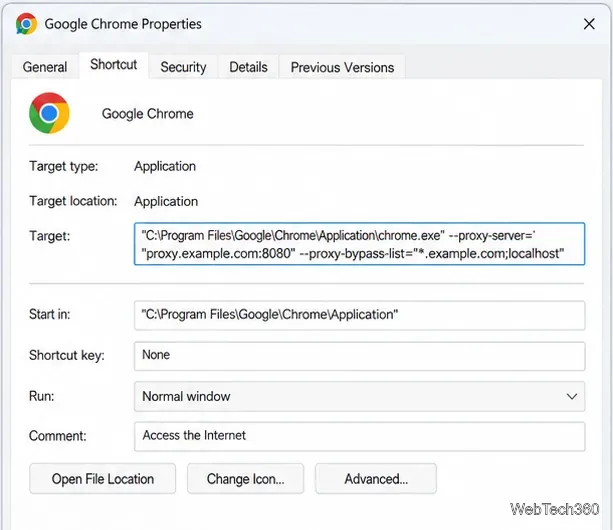Click the Target: label

click(x=50, y=236)
